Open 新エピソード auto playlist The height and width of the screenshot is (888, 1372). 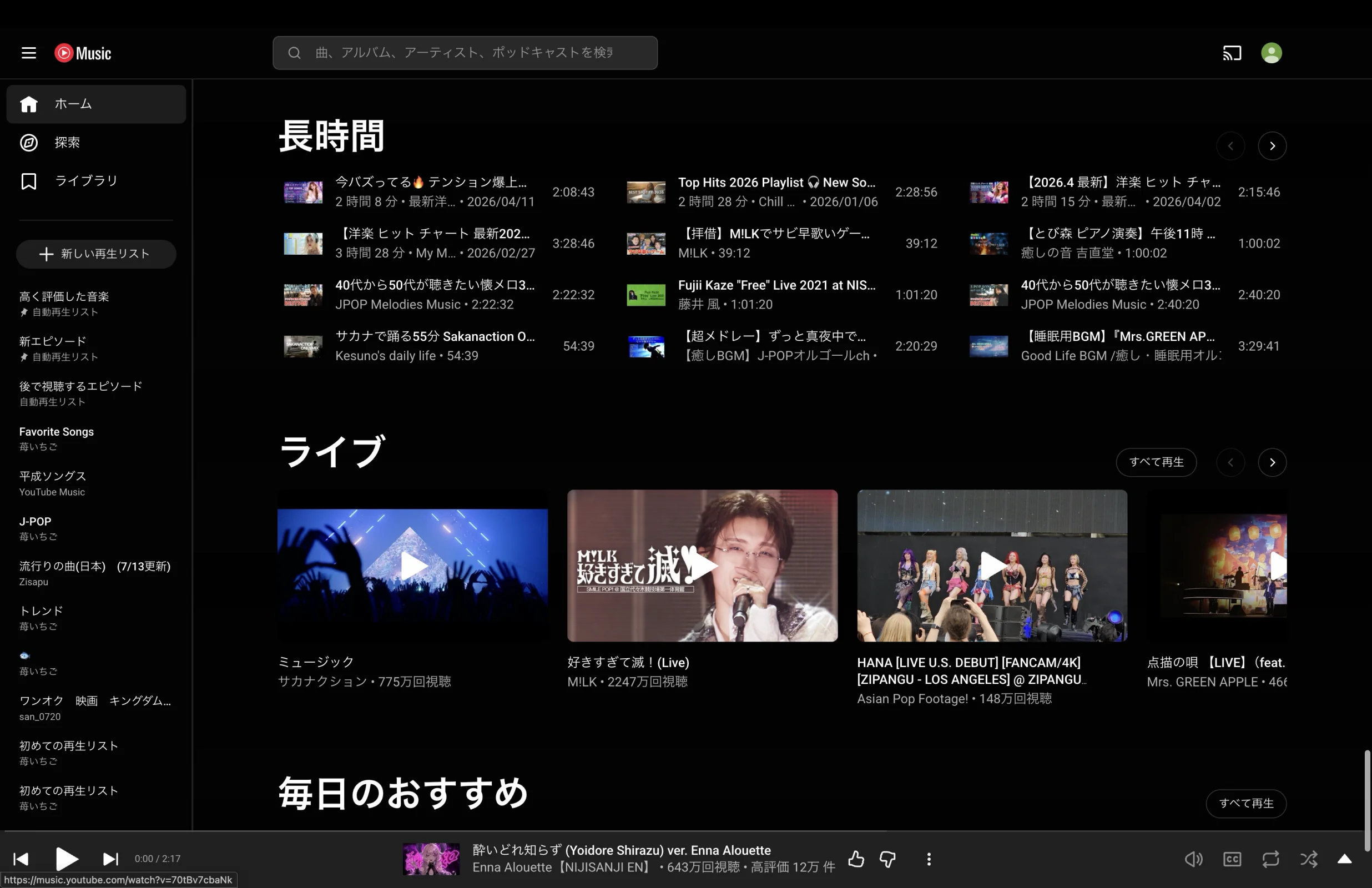click(x=96, y=349)
